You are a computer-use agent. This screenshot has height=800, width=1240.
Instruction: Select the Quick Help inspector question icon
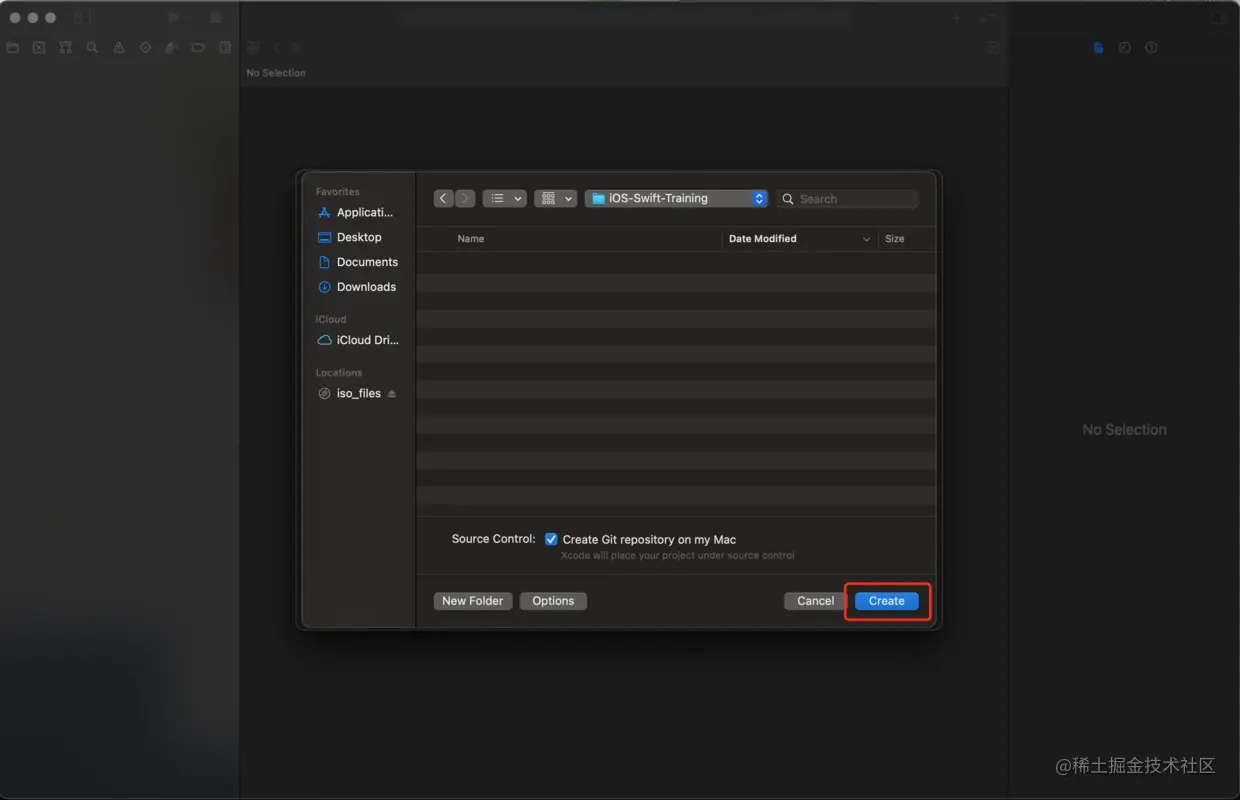point(1151,47)
